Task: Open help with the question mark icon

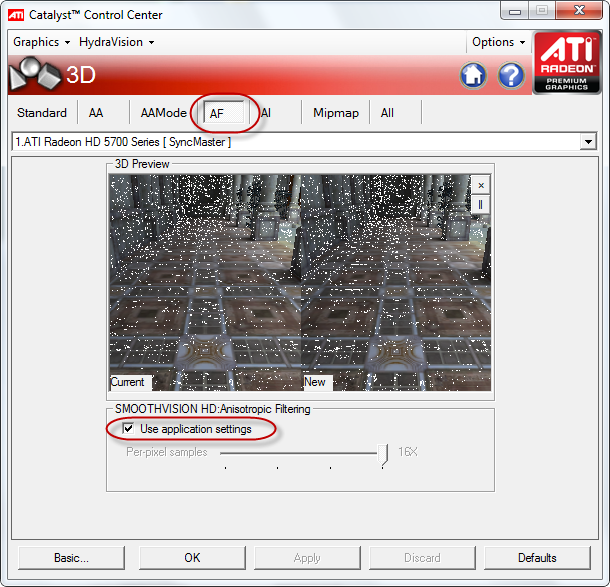Action: pos(511,75)
